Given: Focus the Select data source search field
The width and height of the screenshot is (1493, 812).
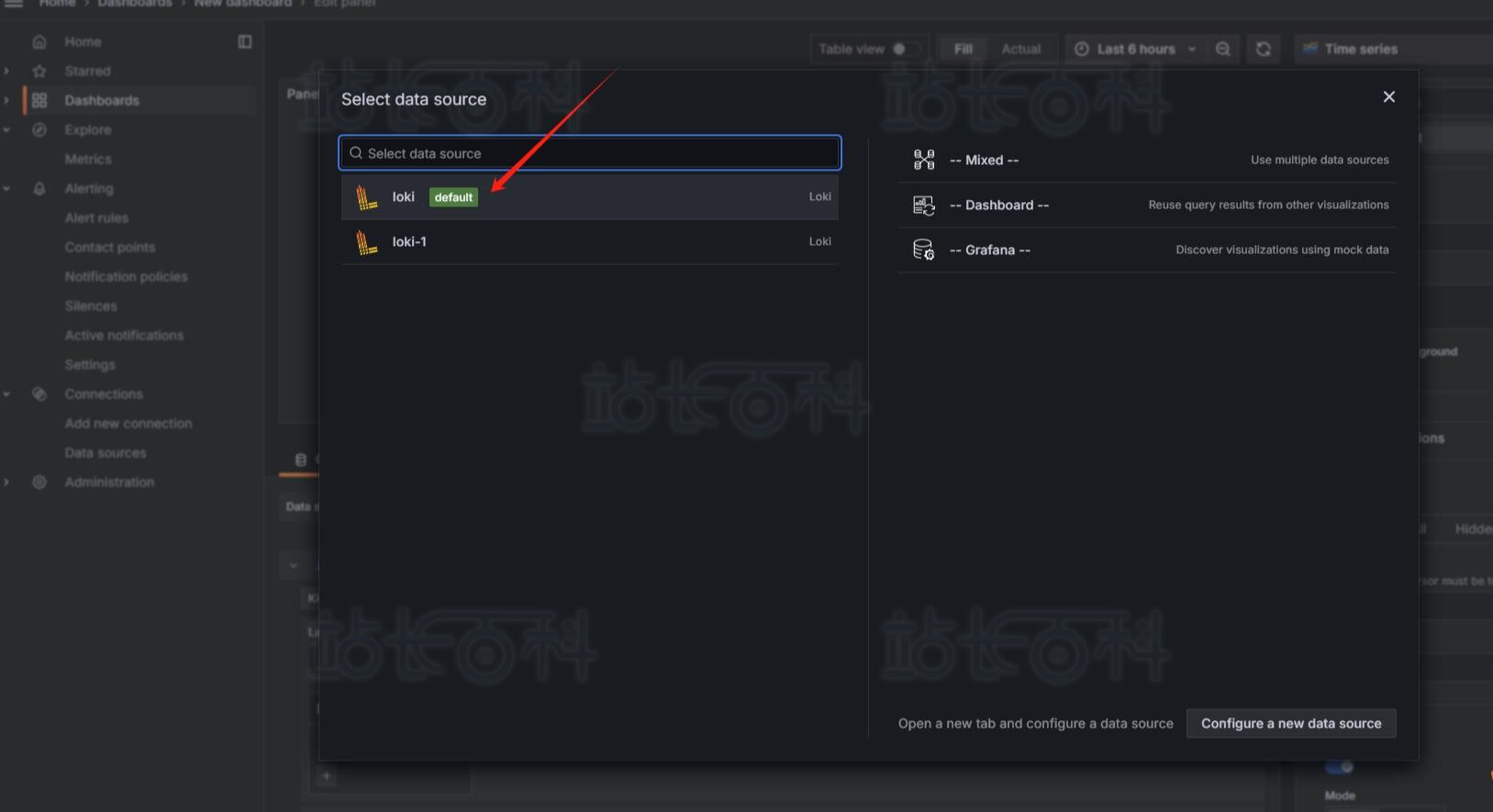Looking at the screenshot, I should coord(589,153).
